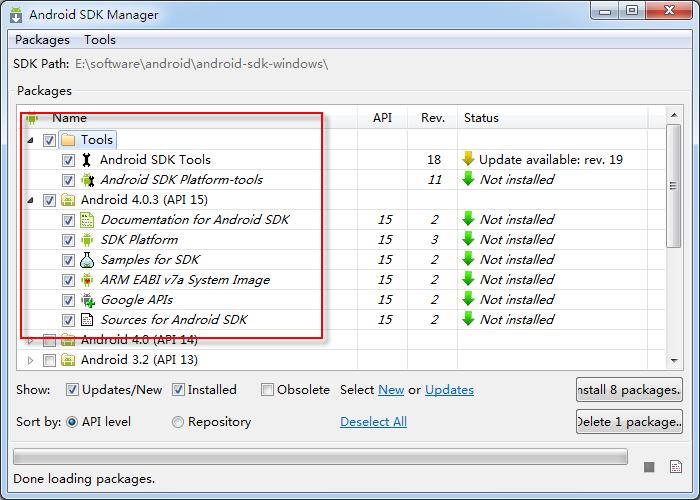The width and height of the screenshot is (700, 500).
Task: Click Delete 1 package button
Action: (x=629, y=422)
